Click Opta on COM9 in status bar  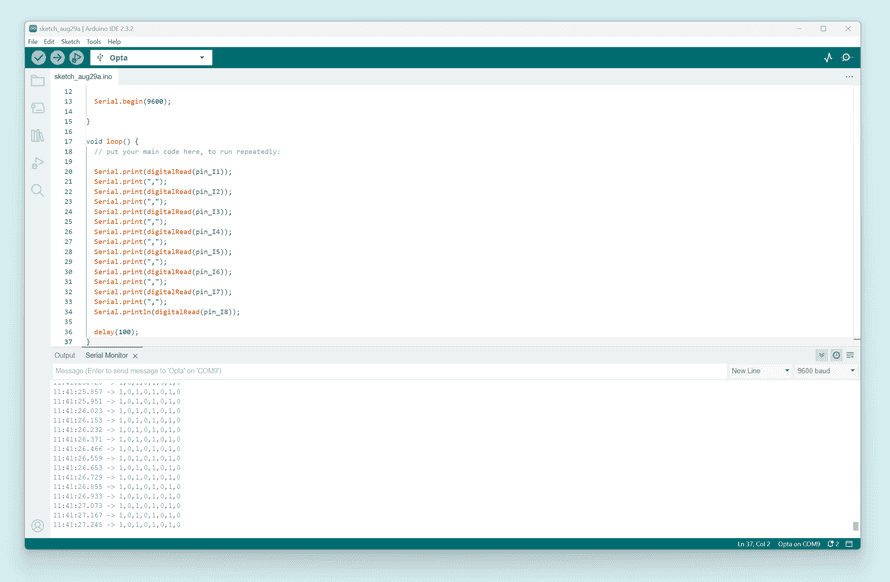pyautogui.click(x=800, y=544)
